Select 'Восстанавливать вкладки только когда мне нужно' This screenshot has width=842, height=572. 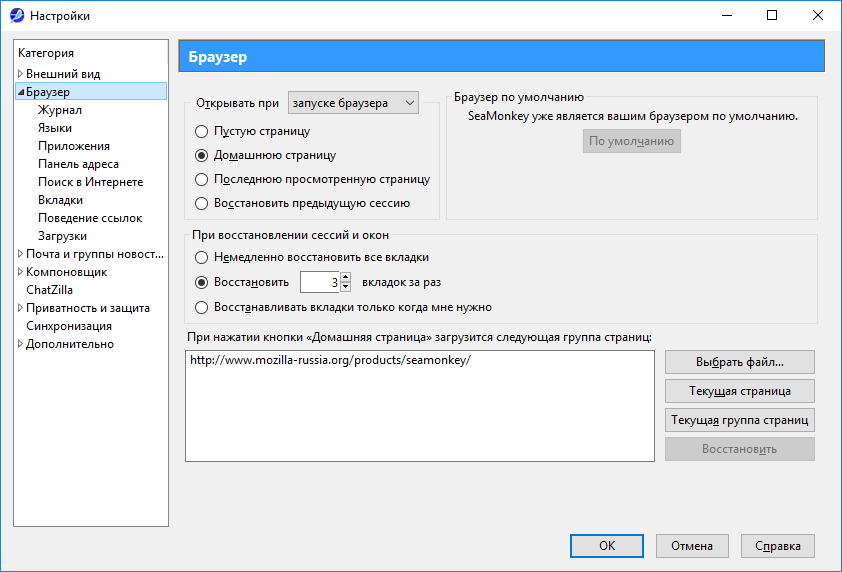202,307
